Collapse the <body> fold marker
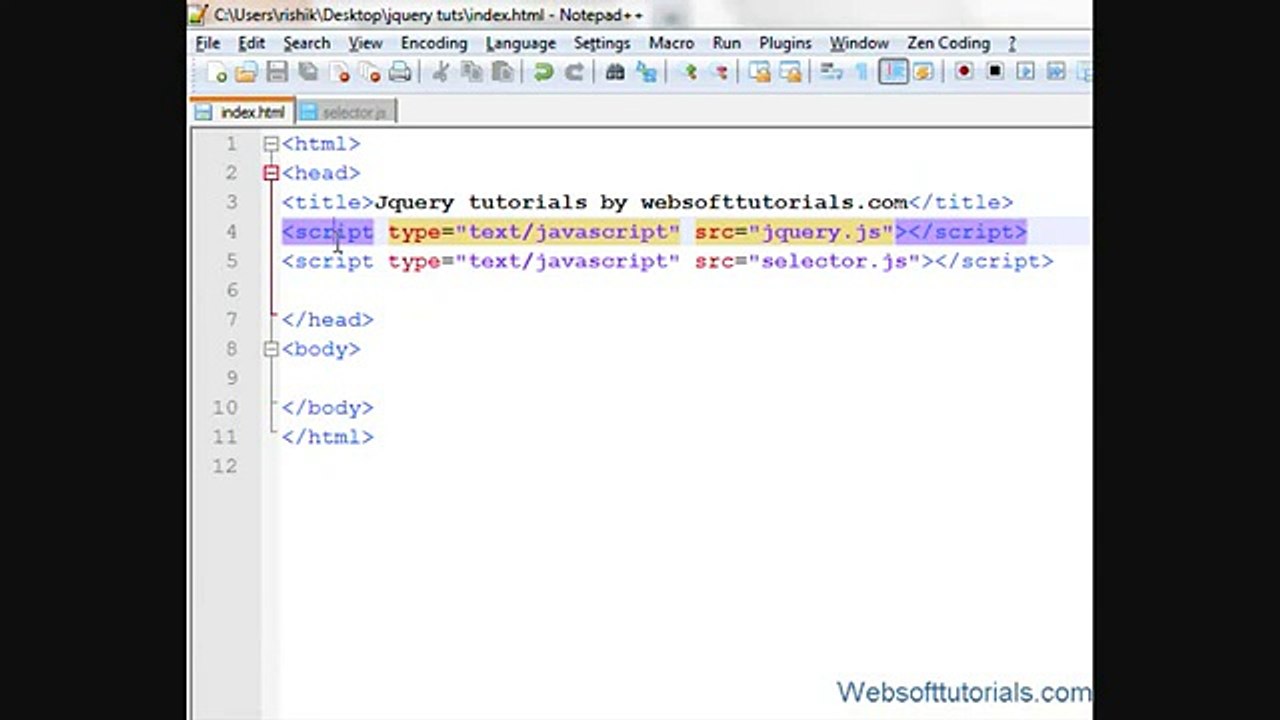Image resolution: width=1280 pixels, height=720 pixels. click(271, 349)
